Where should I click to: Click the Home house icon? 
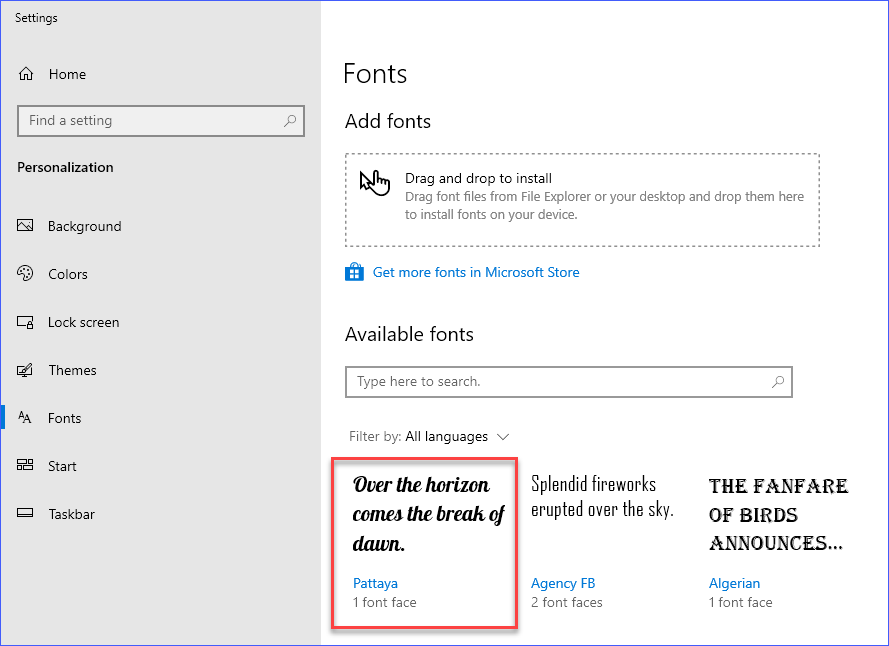[x=26, y=74]
